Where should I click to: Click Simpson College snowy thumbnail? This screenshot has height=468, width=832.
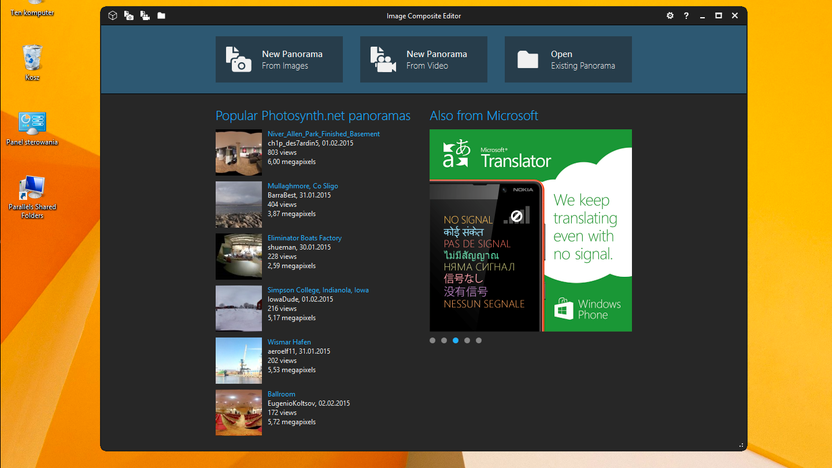[x=239, y=308]
